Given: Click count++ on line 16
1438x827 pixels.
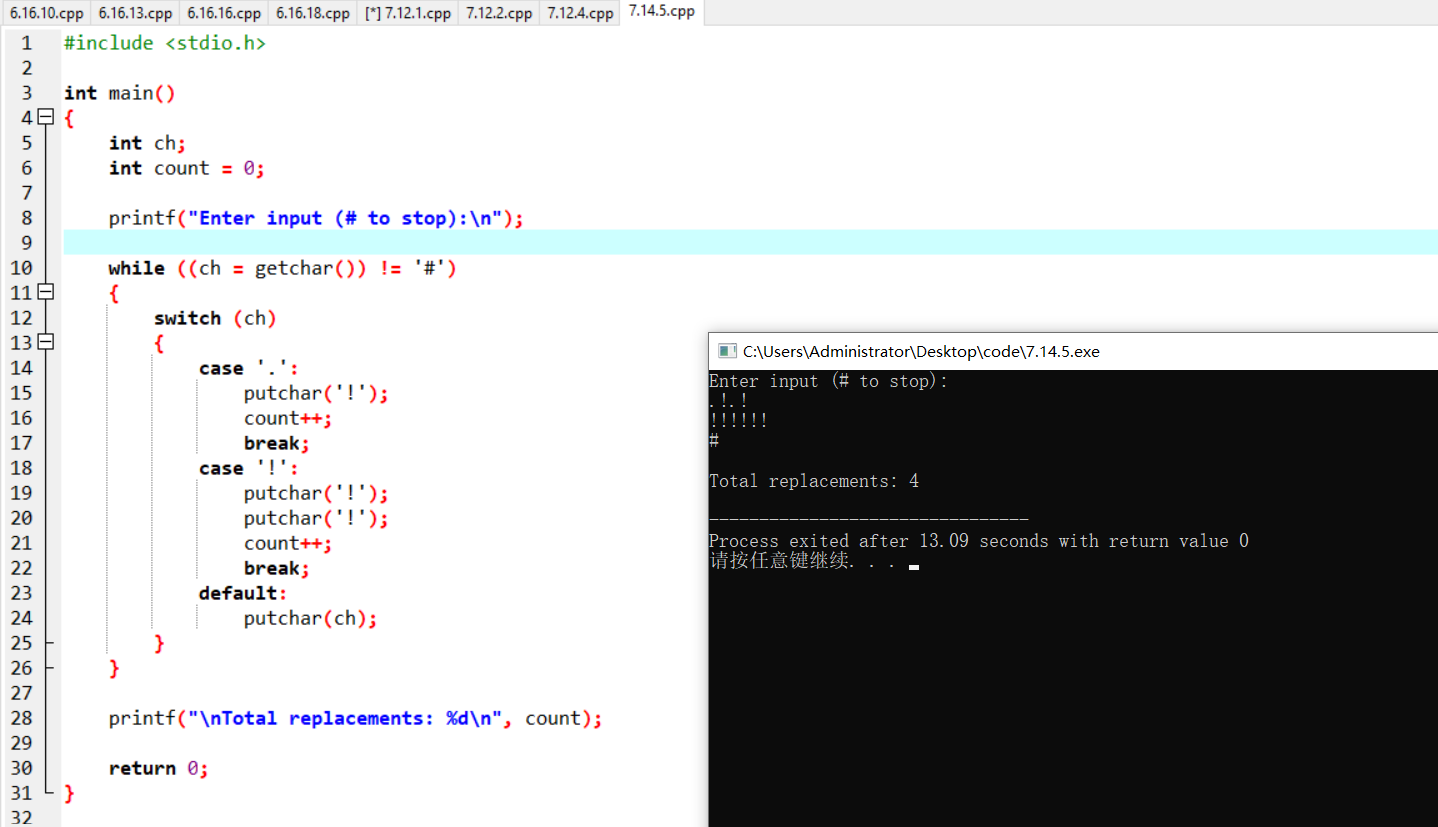Looking at the screenshot, I should coord(288,418).
